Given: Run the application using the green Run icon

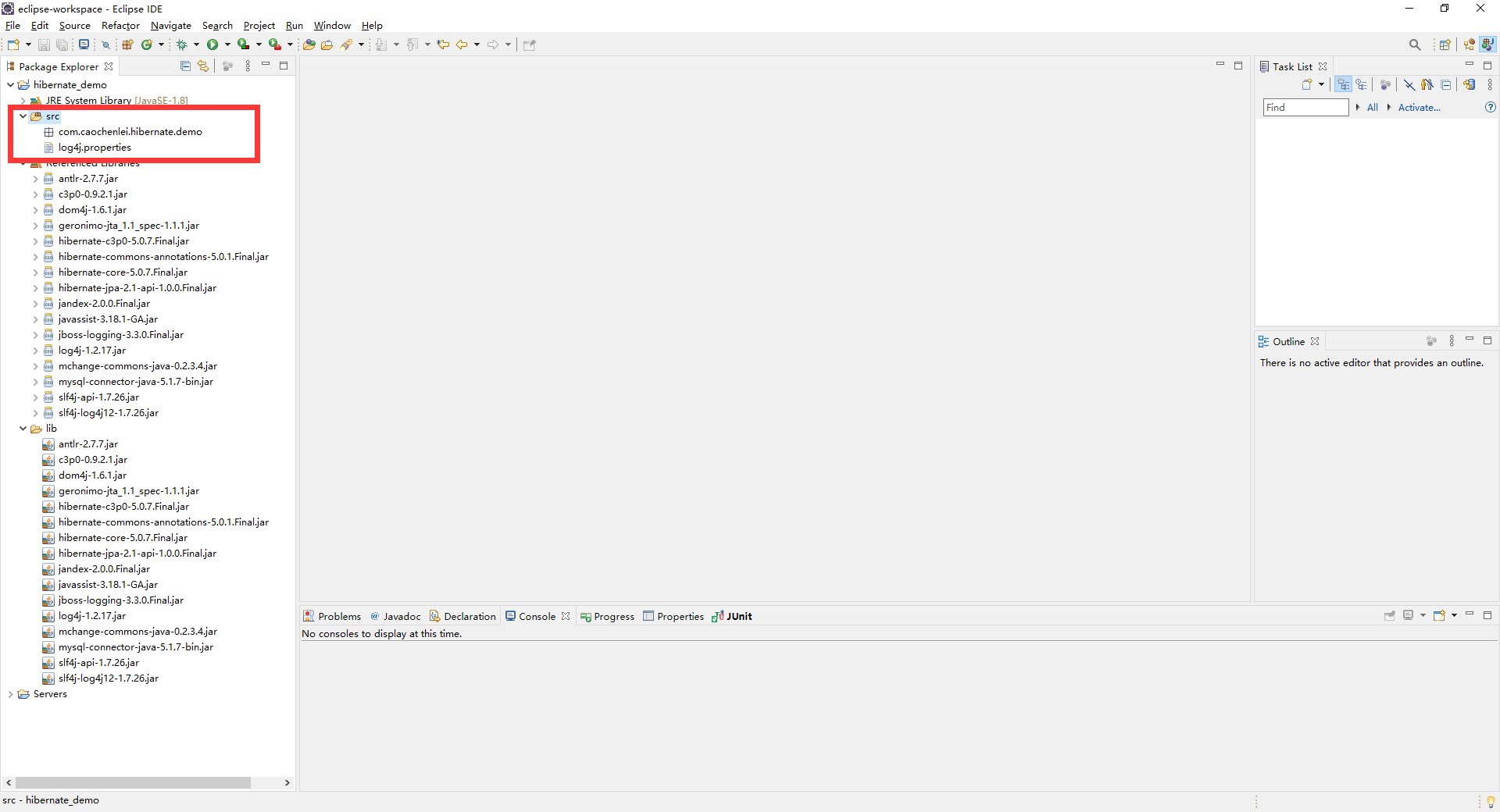Looking at the screenshot, I should click(213, 45).
